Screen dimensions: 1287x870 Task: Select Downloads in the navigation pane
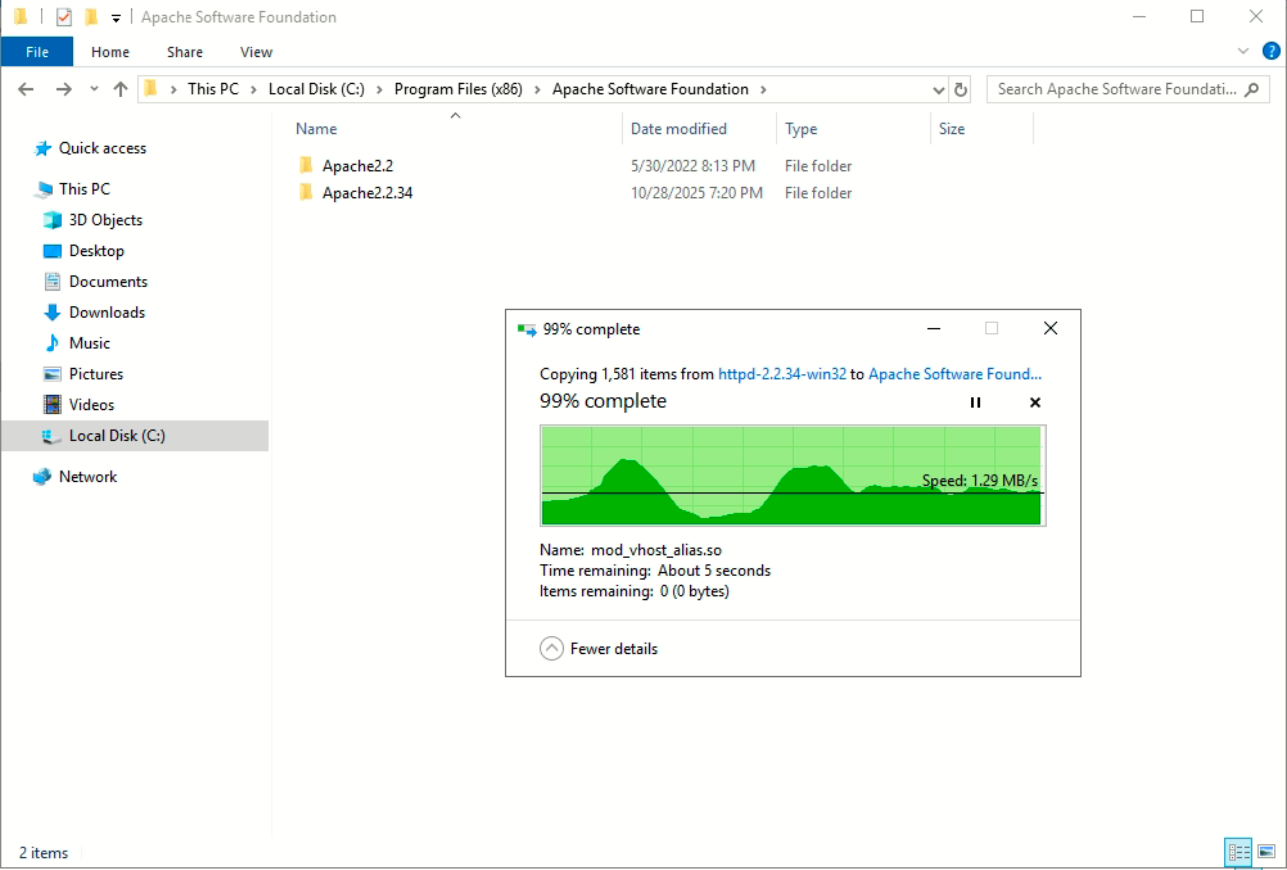point(106,312)
